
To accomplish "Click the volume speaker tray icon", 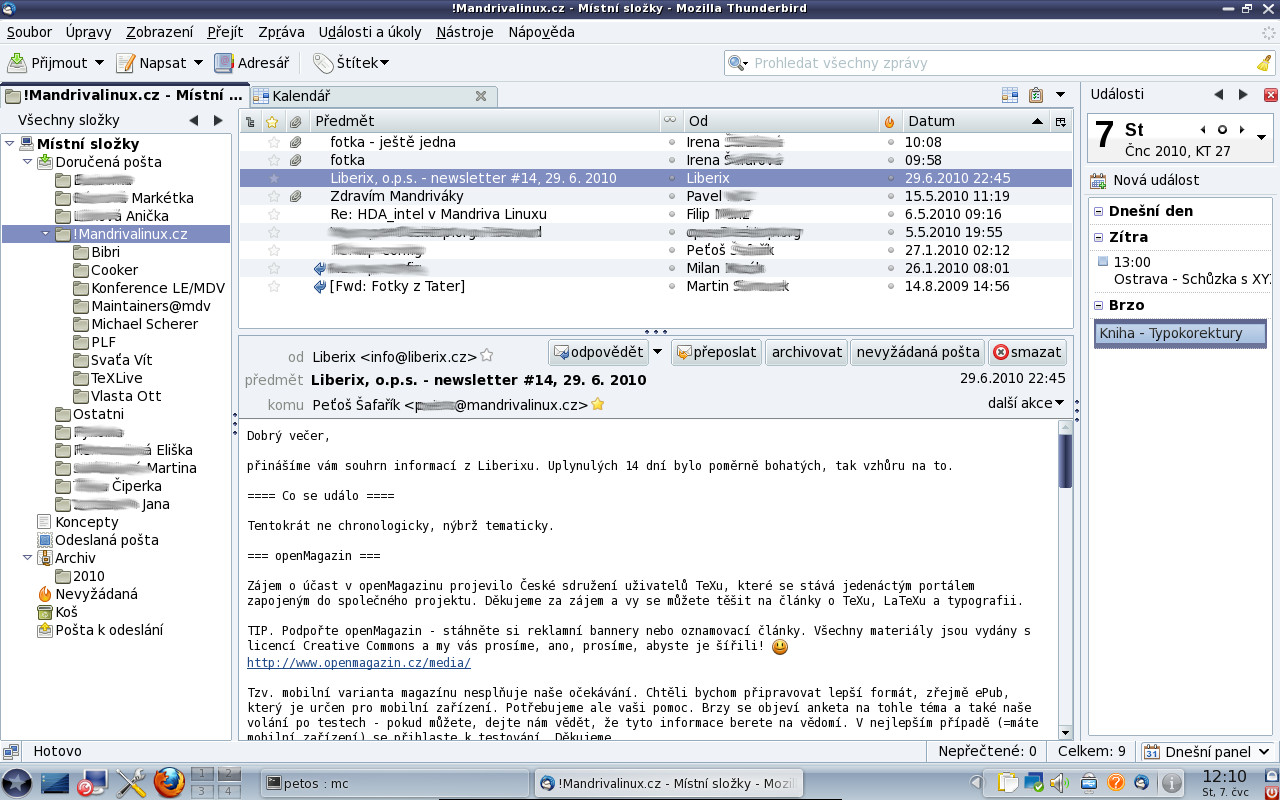I will pos(1059,783).
